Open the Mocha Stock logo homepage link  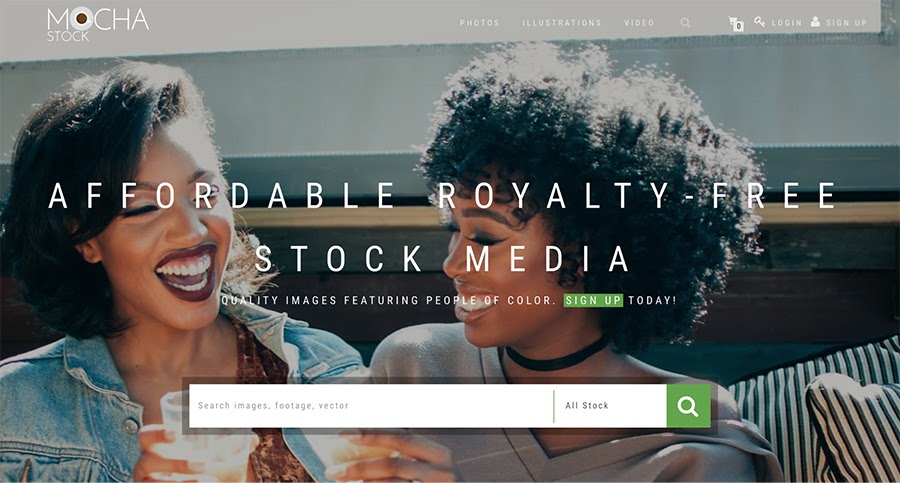[x=98, y=24]
